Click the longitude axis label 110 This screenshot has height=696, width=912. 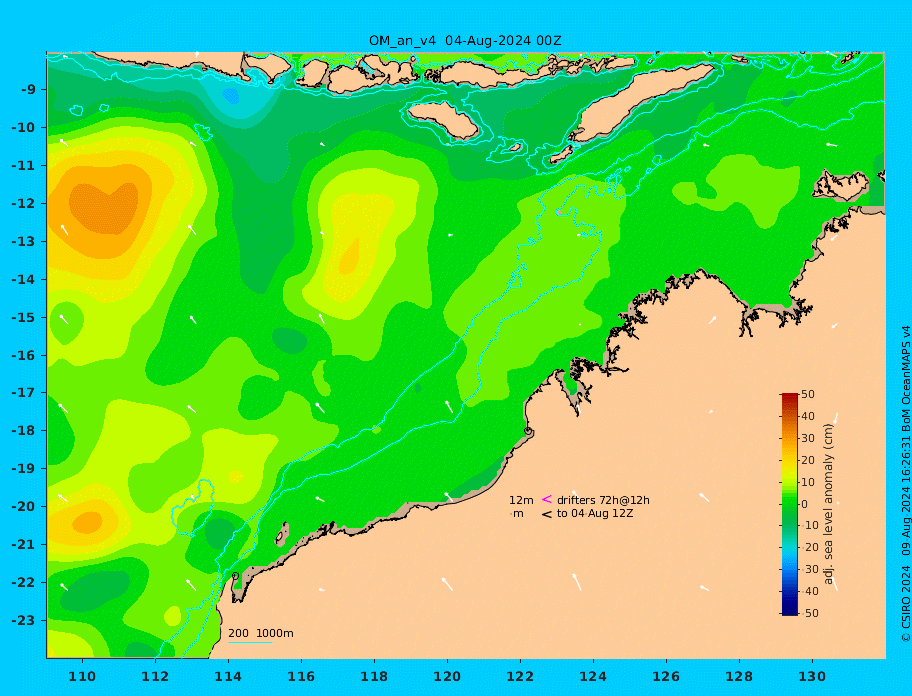tap(82, 676)
